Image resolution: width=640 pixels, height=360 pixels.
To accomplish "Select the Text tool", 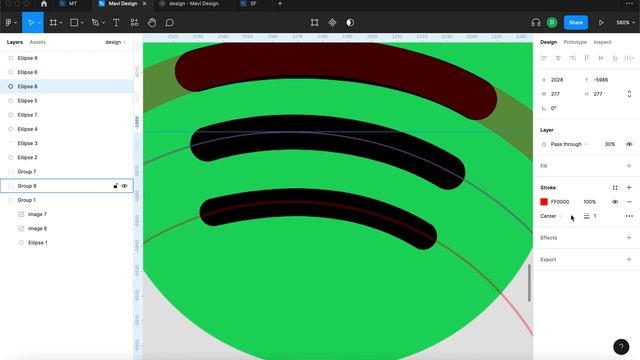I will (x=116, y=23).
